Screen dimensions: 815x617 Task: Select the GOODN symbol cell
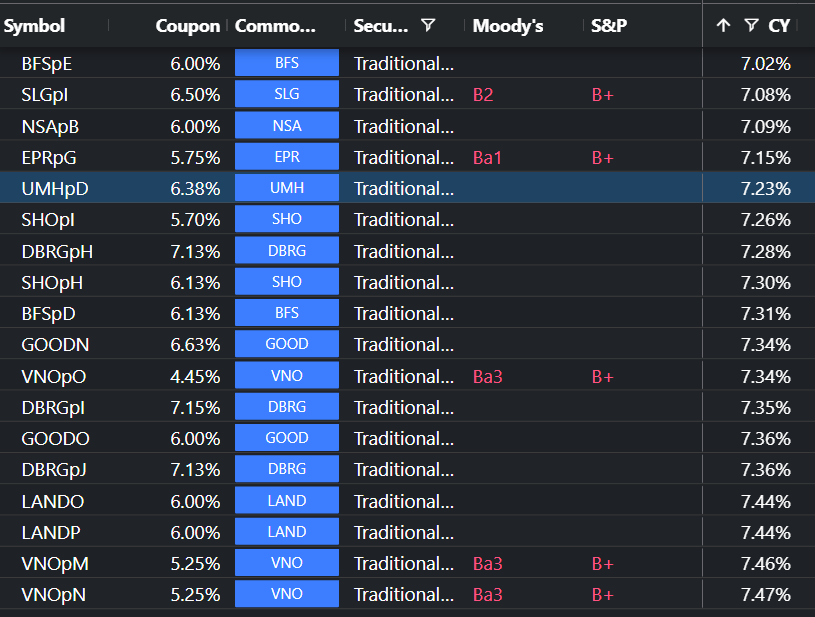pyautogui.click(x=53, y=345)
